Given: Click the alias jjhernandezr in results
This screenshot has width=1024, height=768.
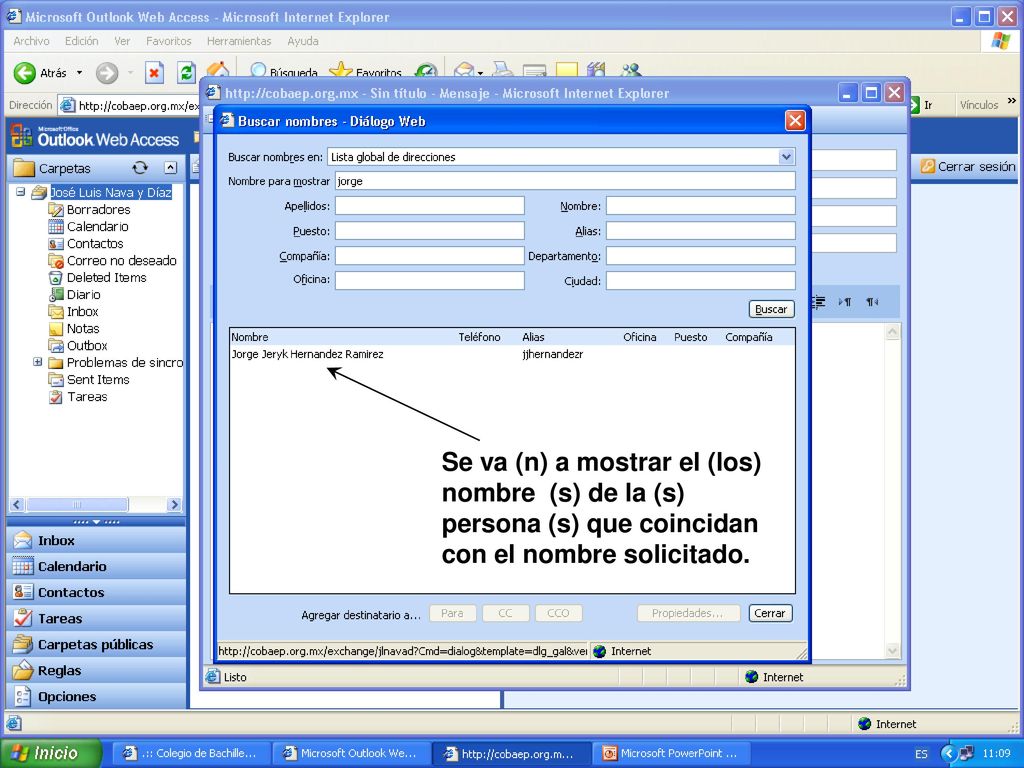Looking at the screenshot, I should click(x=552, y=354).
